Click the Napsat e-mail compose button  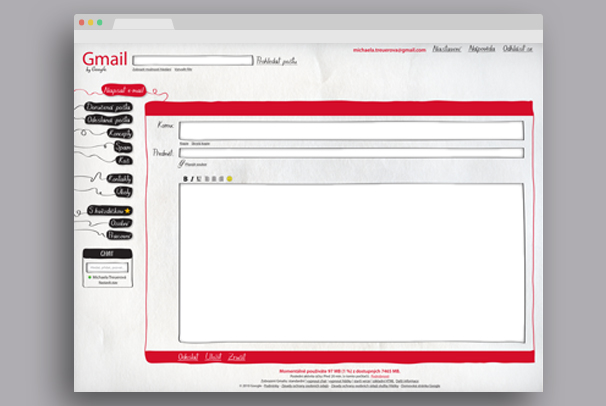pos(123,90)
